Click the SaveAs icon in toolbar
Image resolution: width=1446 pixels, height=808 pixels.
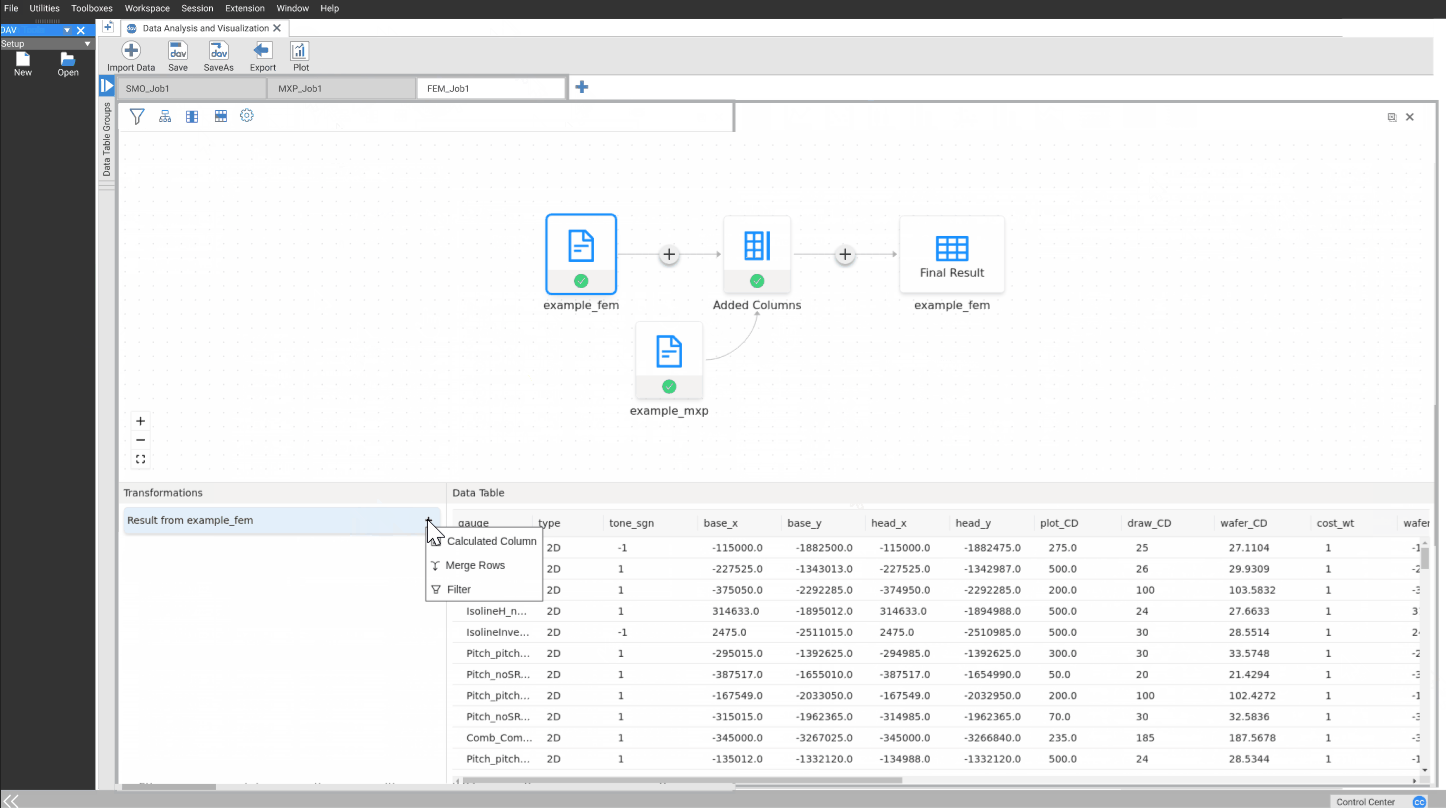pos(218,51)
